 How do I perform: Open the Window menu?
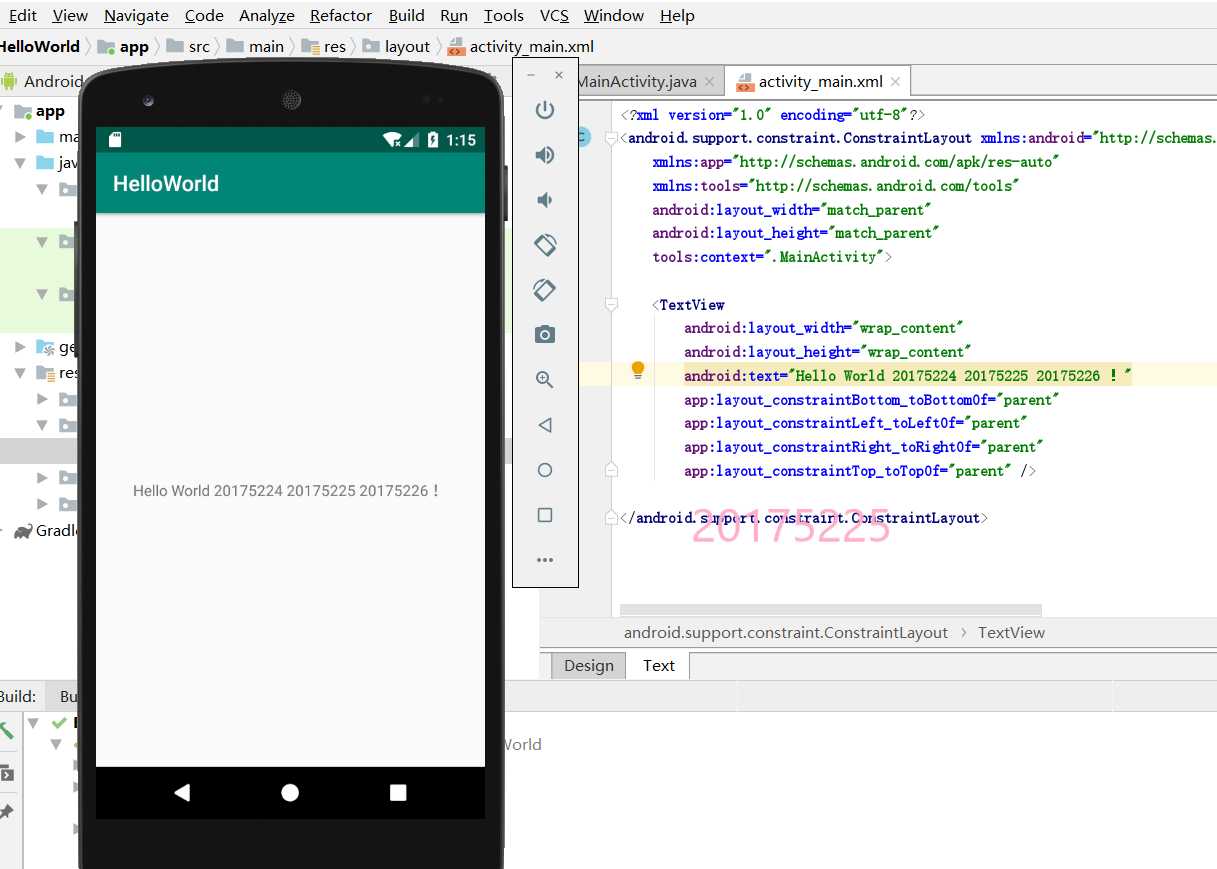pos(614,15)
